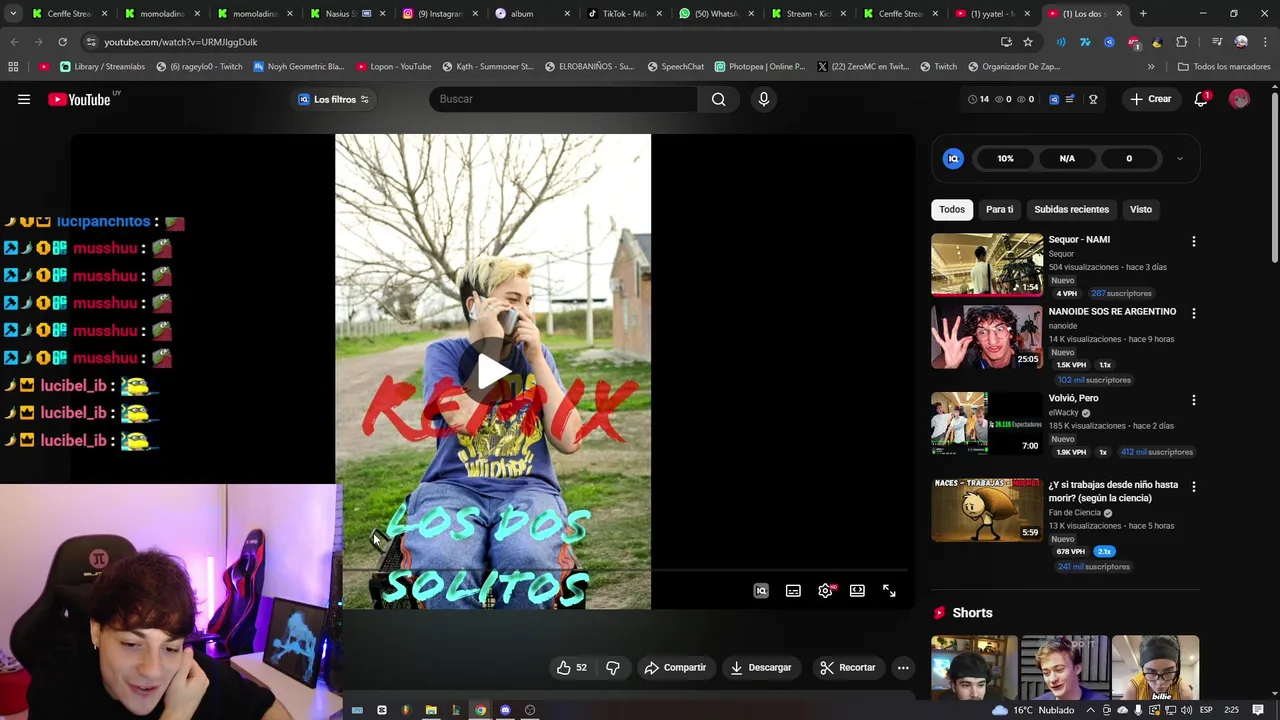1280x720 pixels.
Task: Open Sequor - NAMI video thumbnail
Action: coord(987,265)
